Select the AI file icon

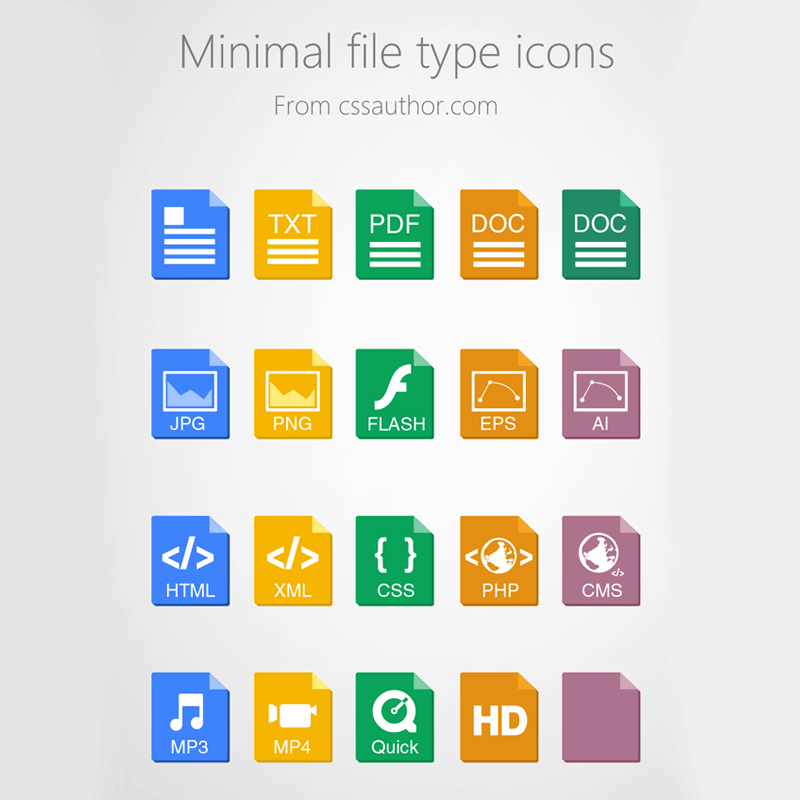[600, 397]
